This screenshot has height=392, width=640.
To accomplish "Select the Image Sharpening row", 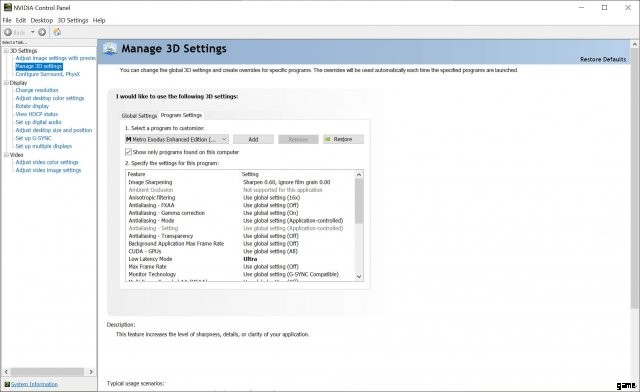I will (240, 182).
